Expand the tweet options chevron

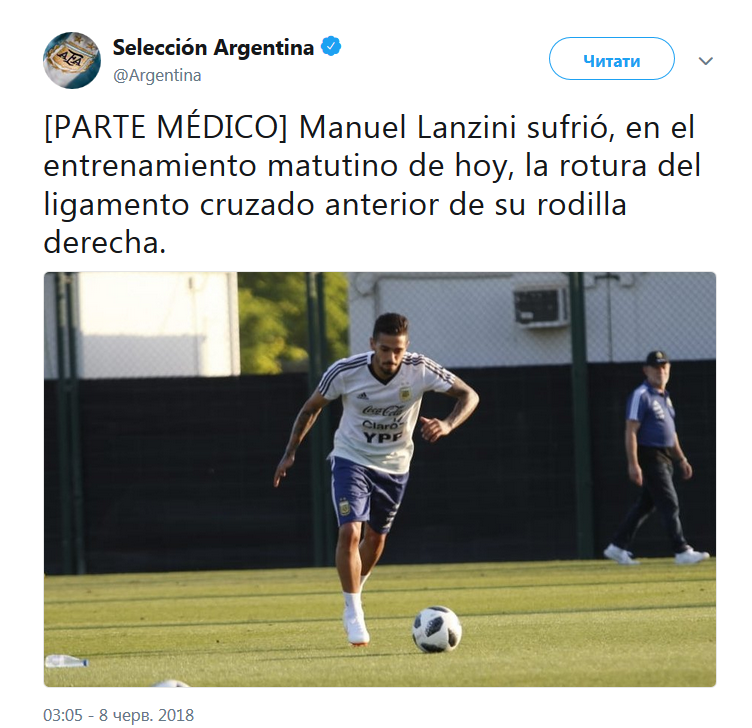[705, 61]
